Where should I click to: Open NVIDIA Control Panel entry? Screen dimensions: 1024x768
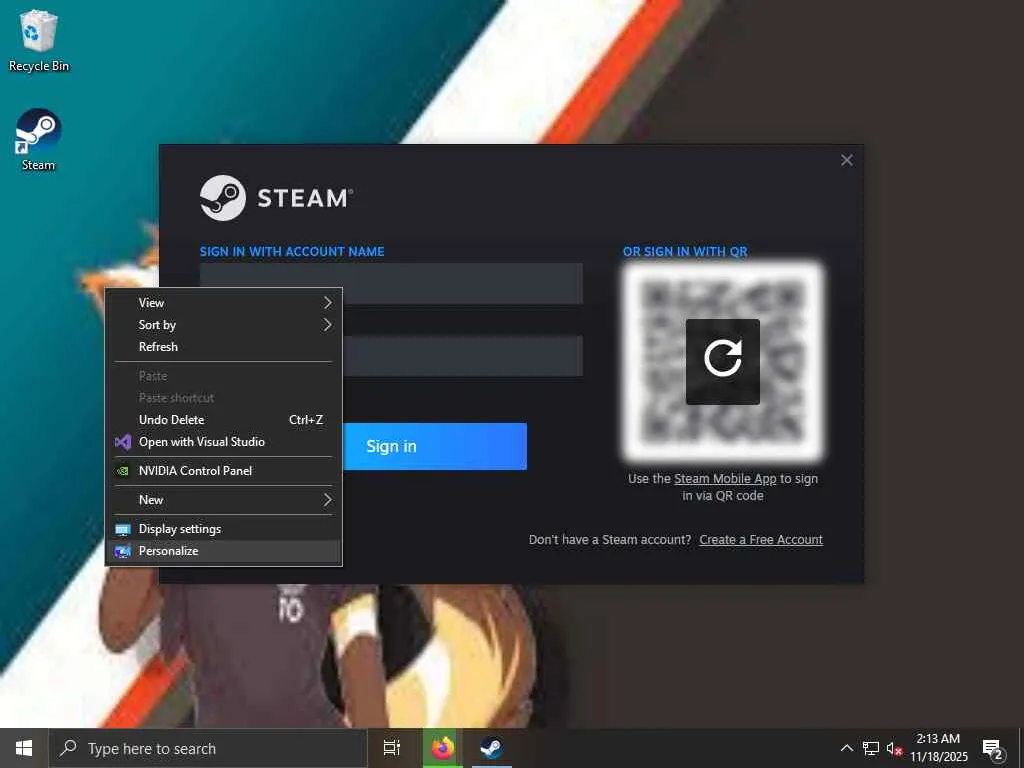pyautogui.click(x=224, y=470)
